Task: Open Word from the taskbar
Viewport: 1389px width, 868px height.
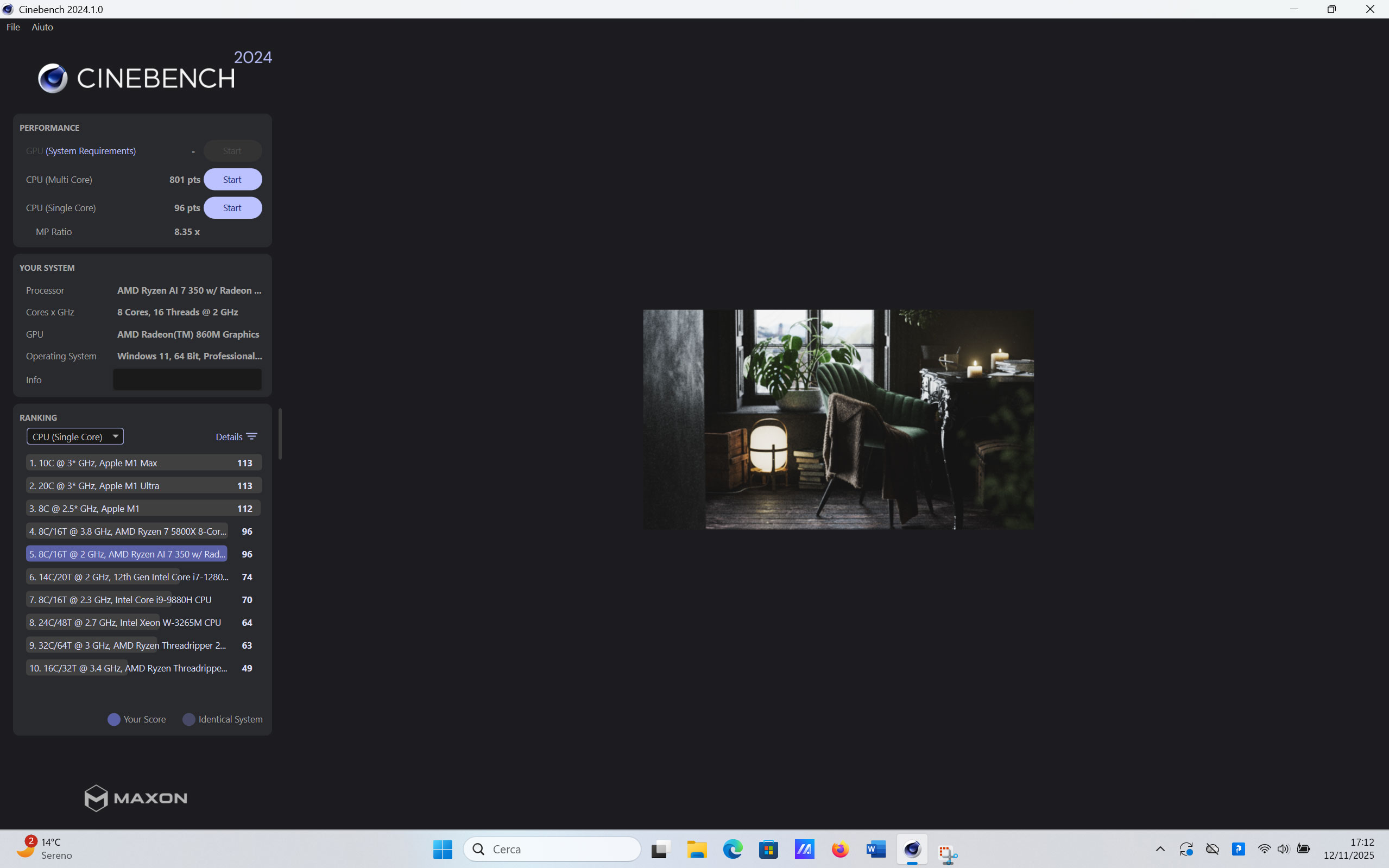Action: point(876,849)
